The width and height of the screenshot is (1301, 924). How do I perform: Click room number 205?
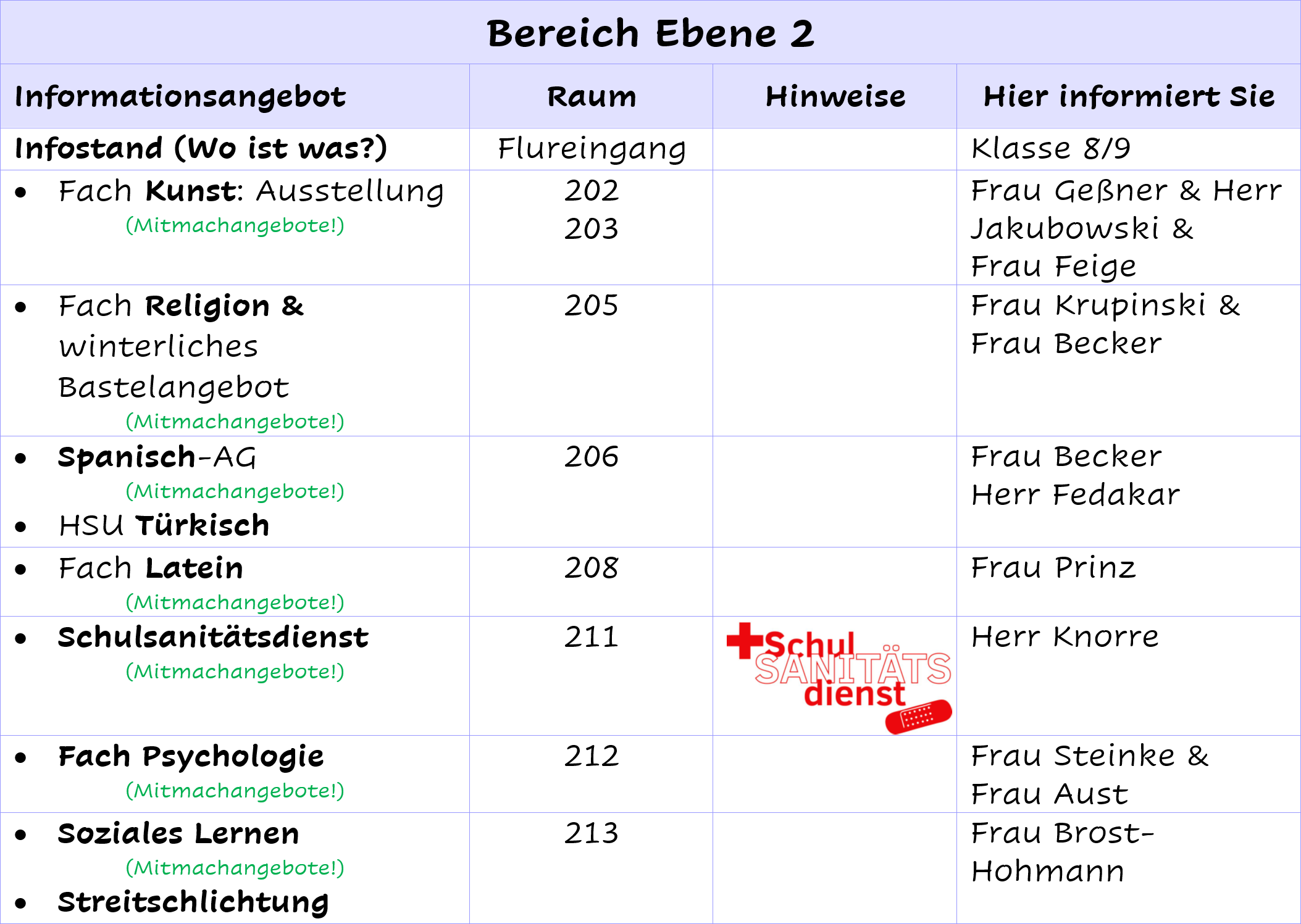click(x=591, y=305)
